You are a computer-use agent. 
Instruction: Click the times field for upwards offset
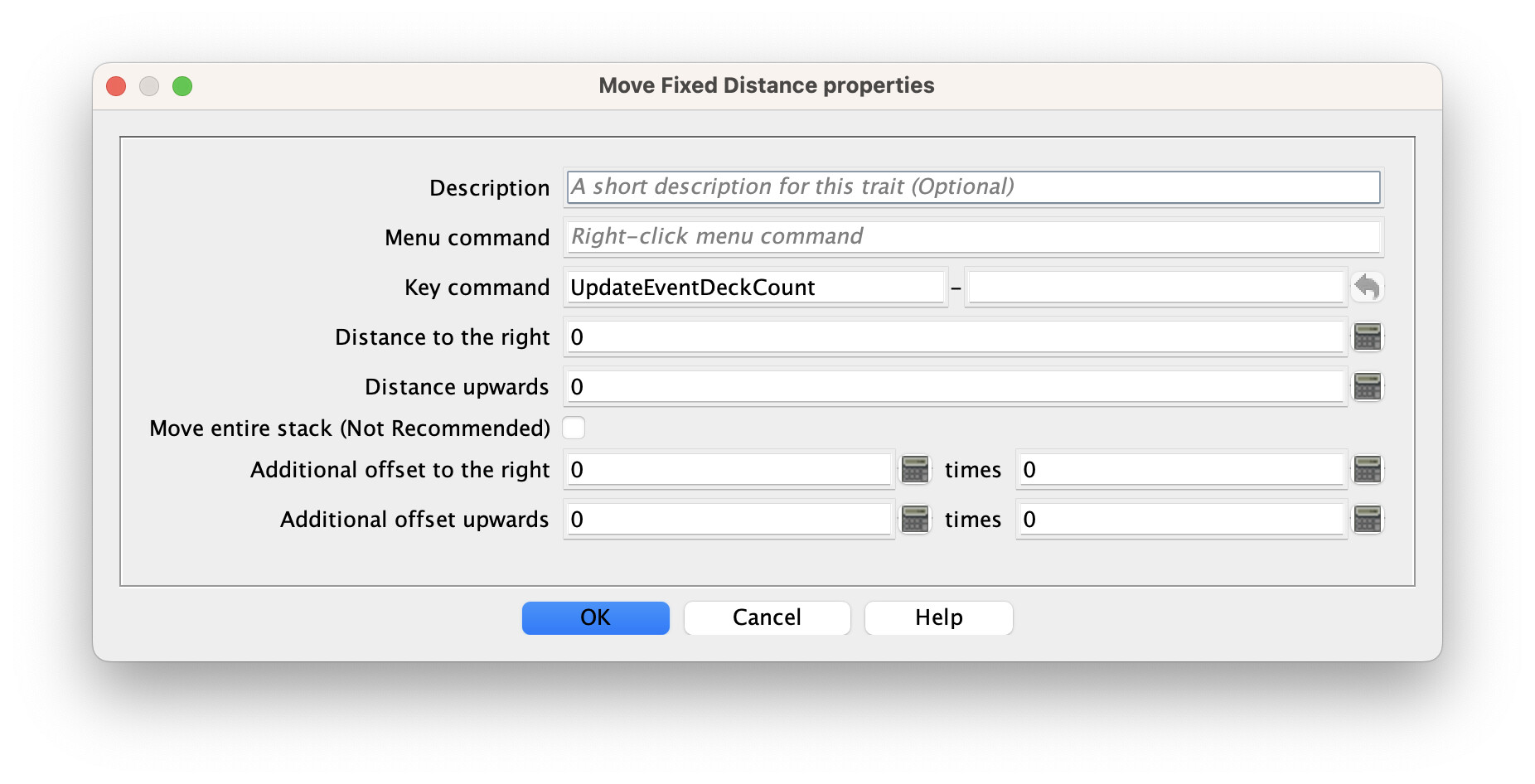pos(1181,520)
